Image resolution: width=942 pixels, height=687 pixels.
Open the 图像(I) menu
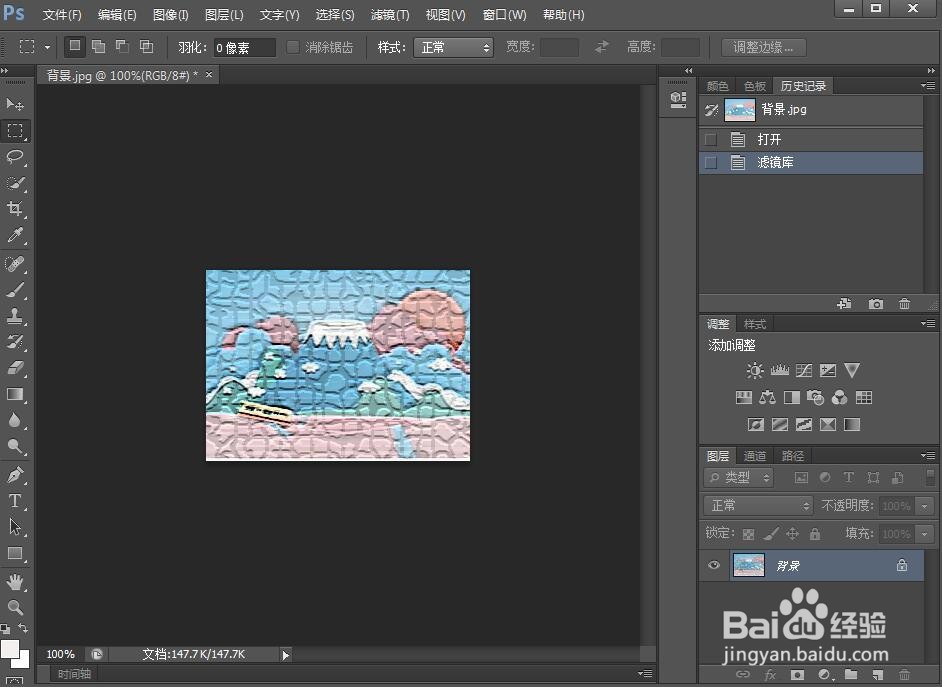click(171, 14)
